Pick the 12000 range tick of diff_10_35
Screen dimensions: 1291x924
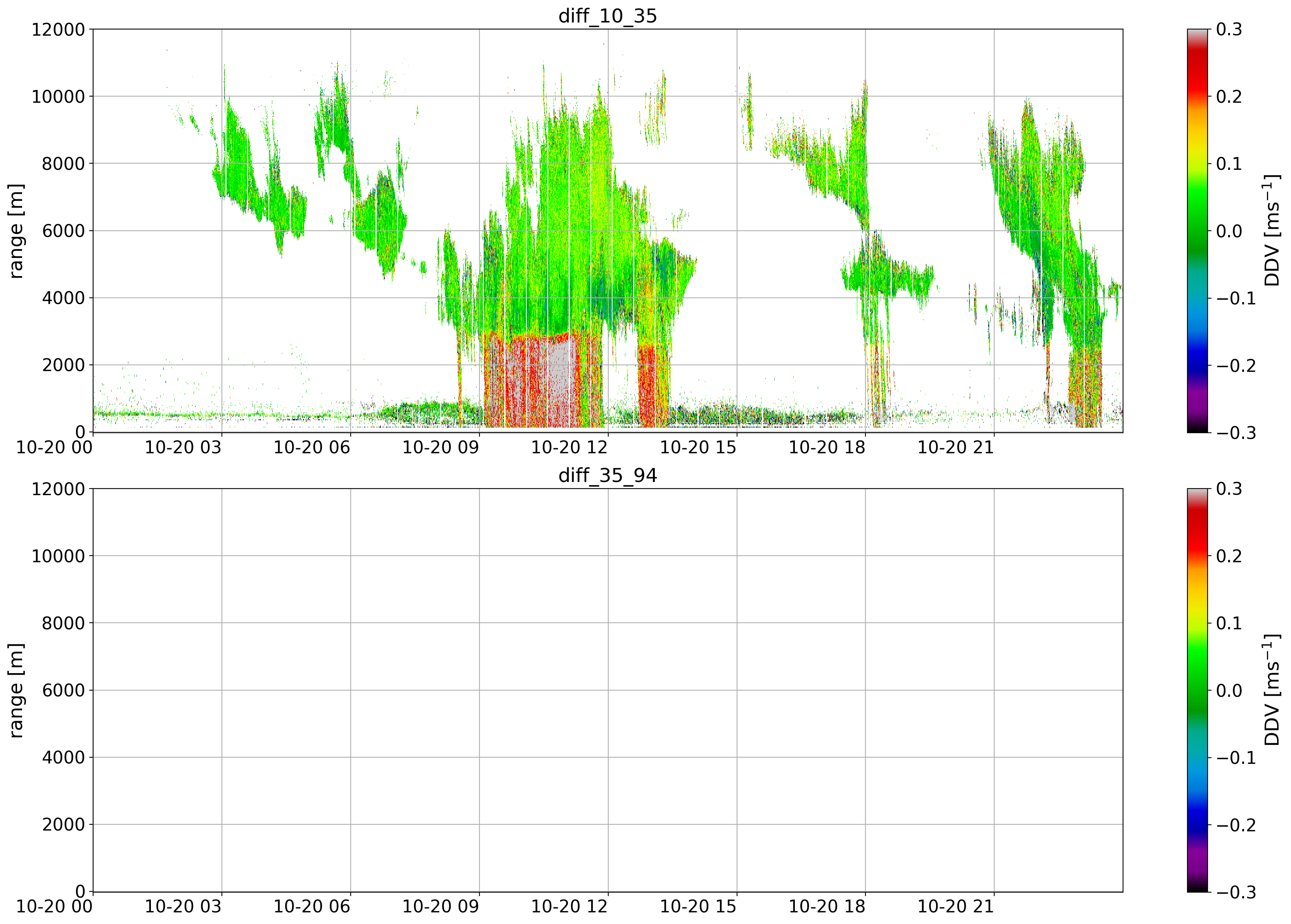click(57, 29)
